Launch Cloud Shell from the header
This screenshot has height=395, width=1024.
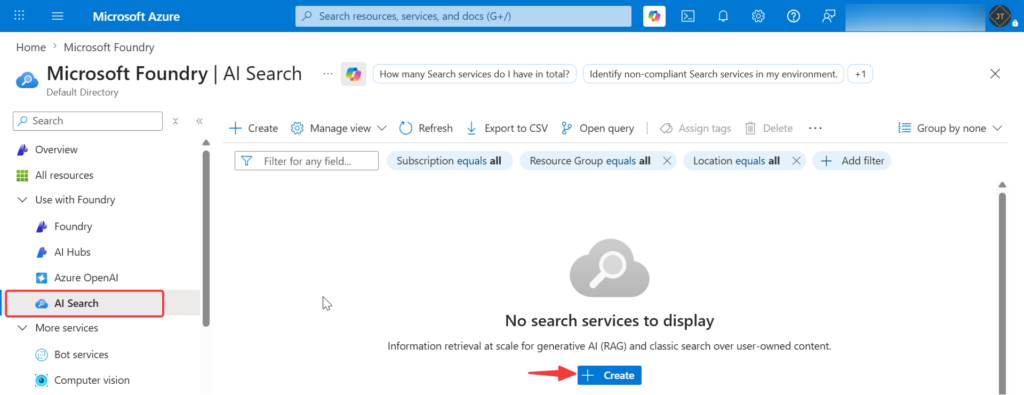688,16
